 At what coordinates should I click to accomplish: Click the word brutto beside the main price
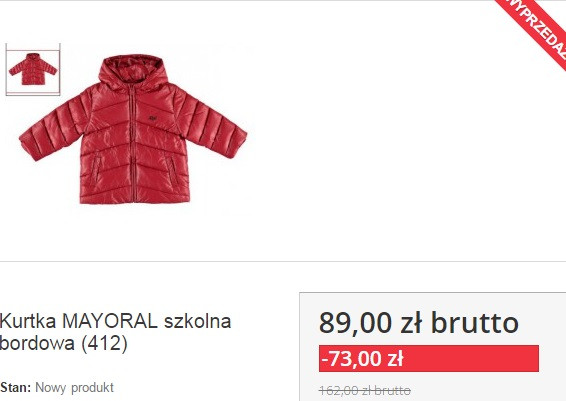point(475,323)
